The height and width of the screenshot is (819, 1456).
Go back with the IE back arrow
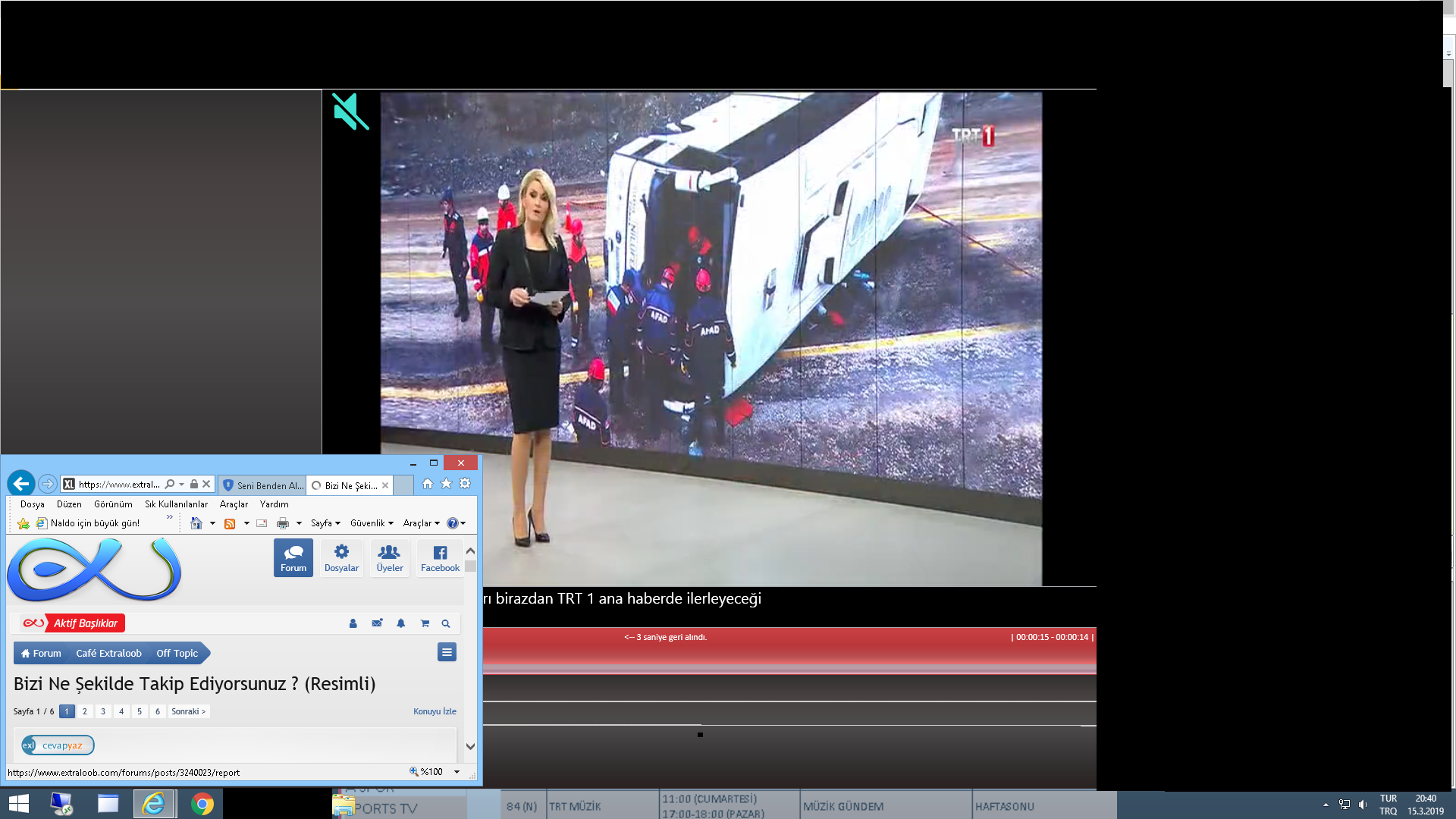[x=21, y=483]
